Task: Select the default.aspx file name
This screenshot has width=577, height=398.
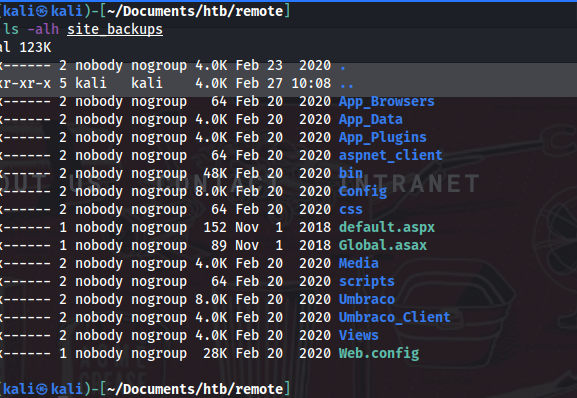Action: coord(386,228)
